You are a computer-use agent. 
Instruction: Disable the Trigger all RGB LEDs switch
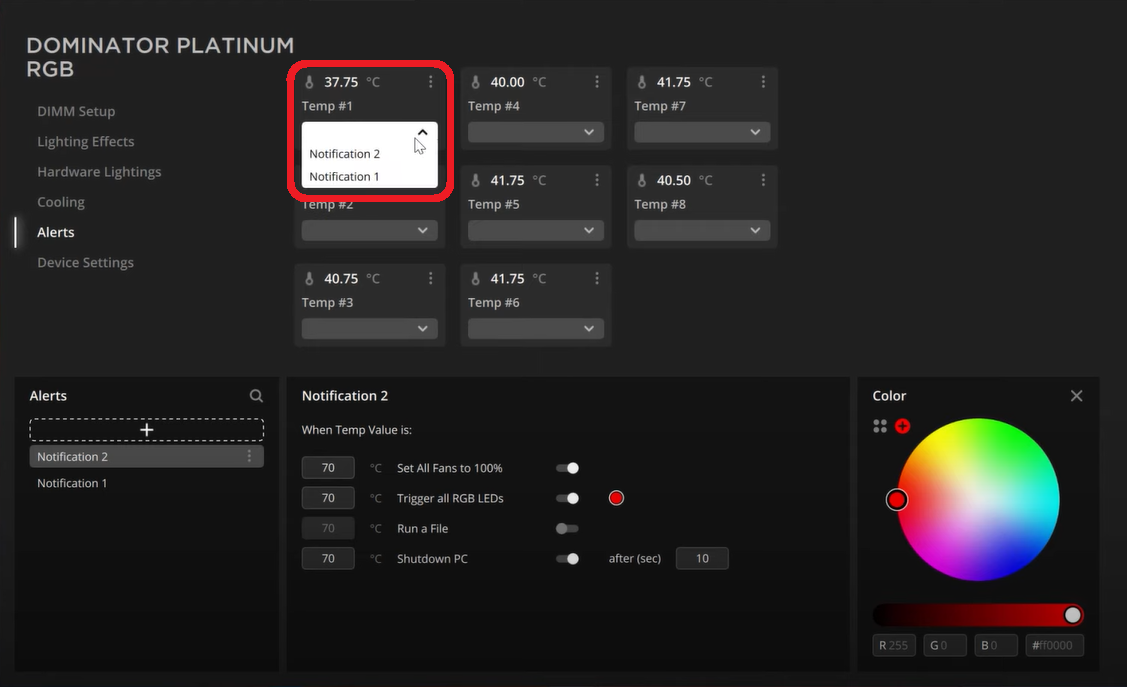(567, 498)
